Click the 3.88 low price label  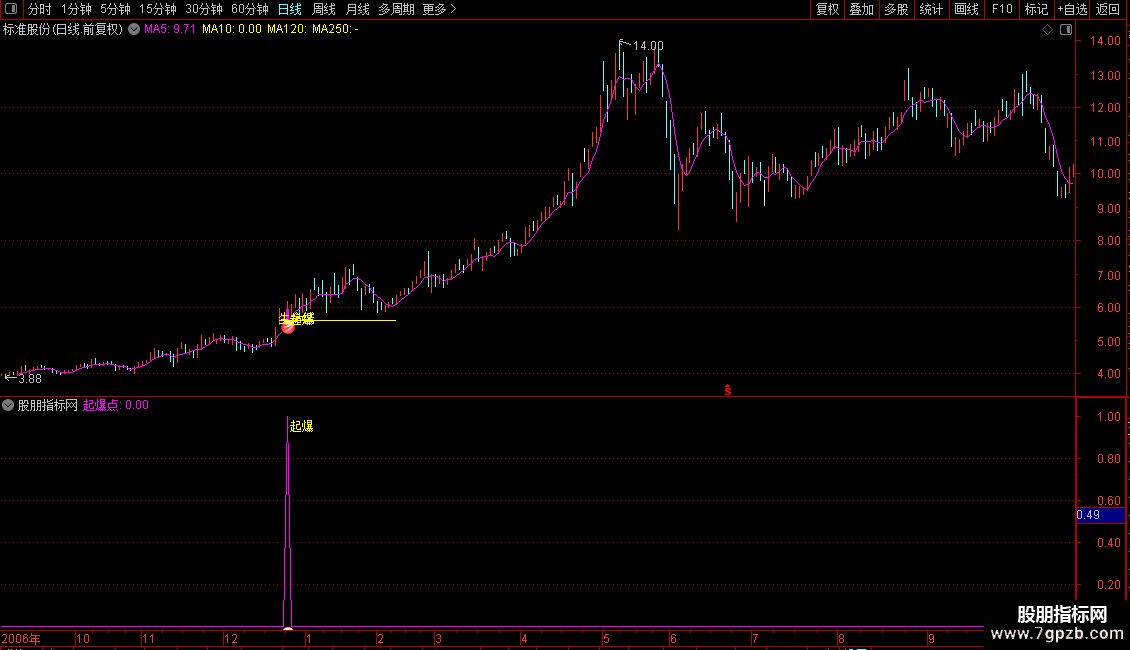click(30, 378)
